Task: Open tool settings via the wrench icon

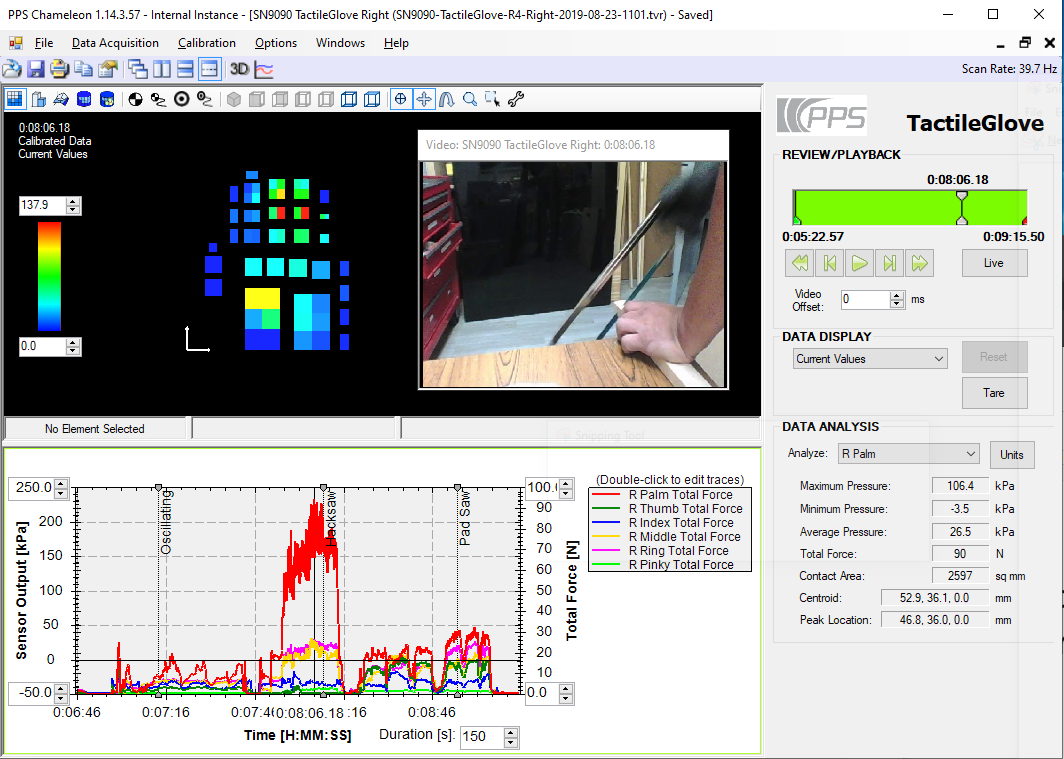Action: [516, 98]
